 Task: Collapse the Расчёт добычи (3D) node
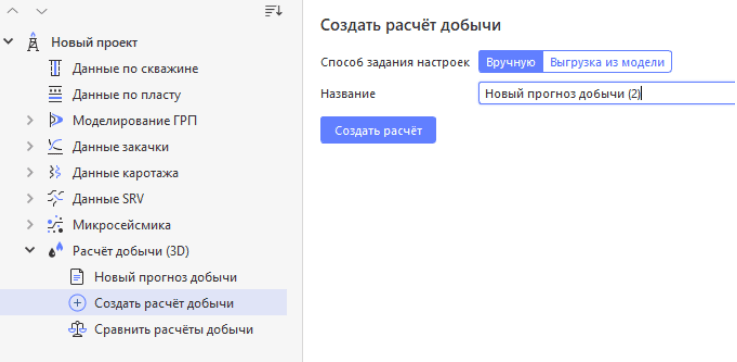[30, 251]
